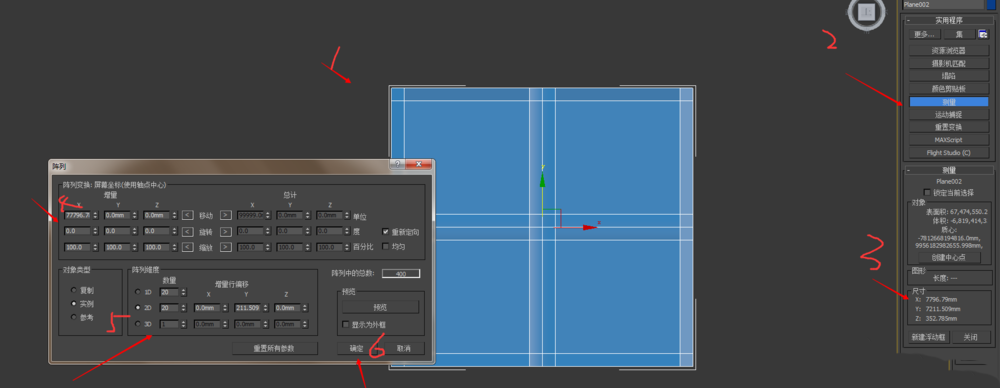The height and width of the screenshot is (388, 1000).
Task: Click right arrow beside 缩放 row
Action: click(226, 247)
